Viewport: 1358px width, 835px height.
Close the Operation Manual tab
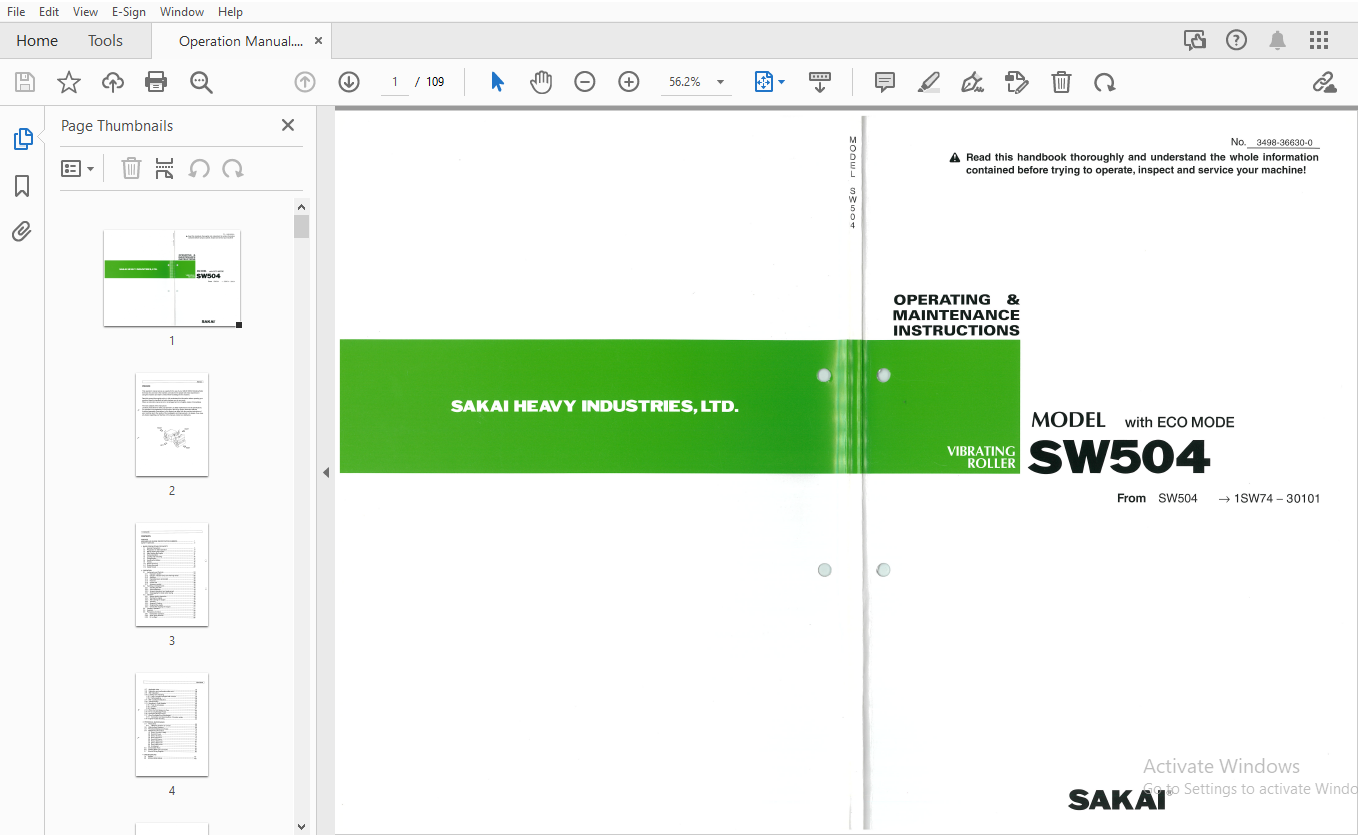click(318, 41)
